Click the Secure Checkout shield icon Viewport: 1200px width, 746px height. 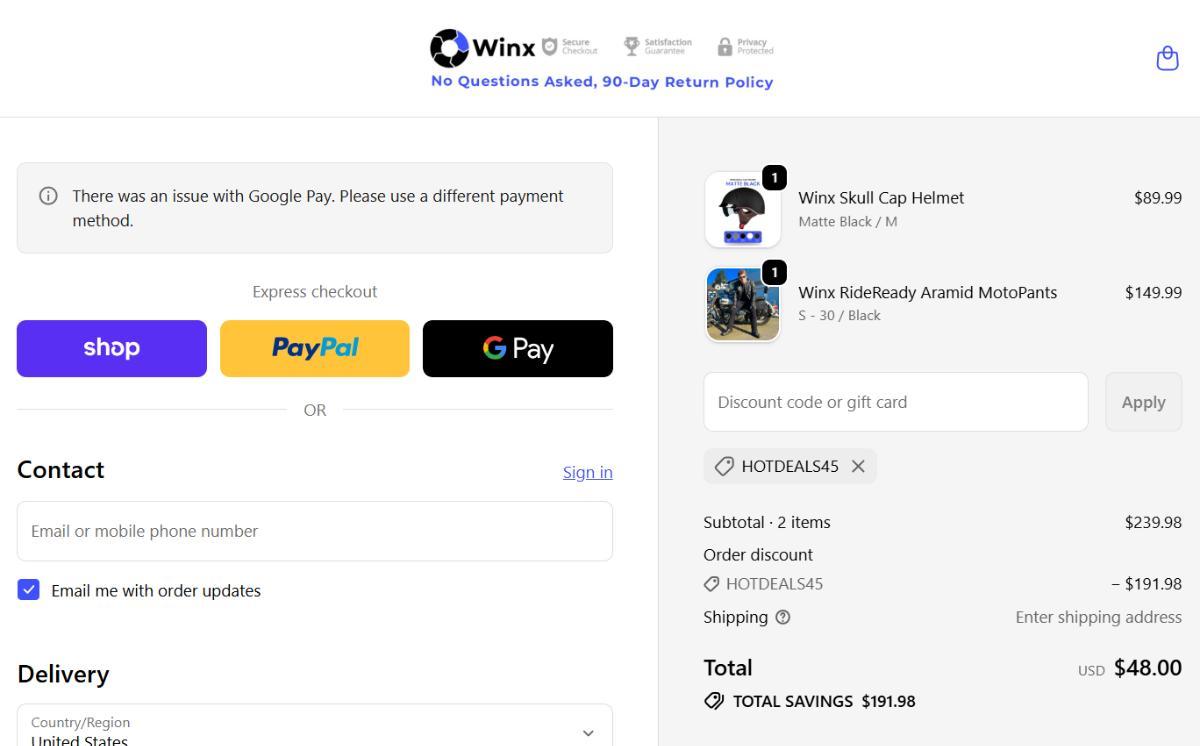click(x=549, y=46)
